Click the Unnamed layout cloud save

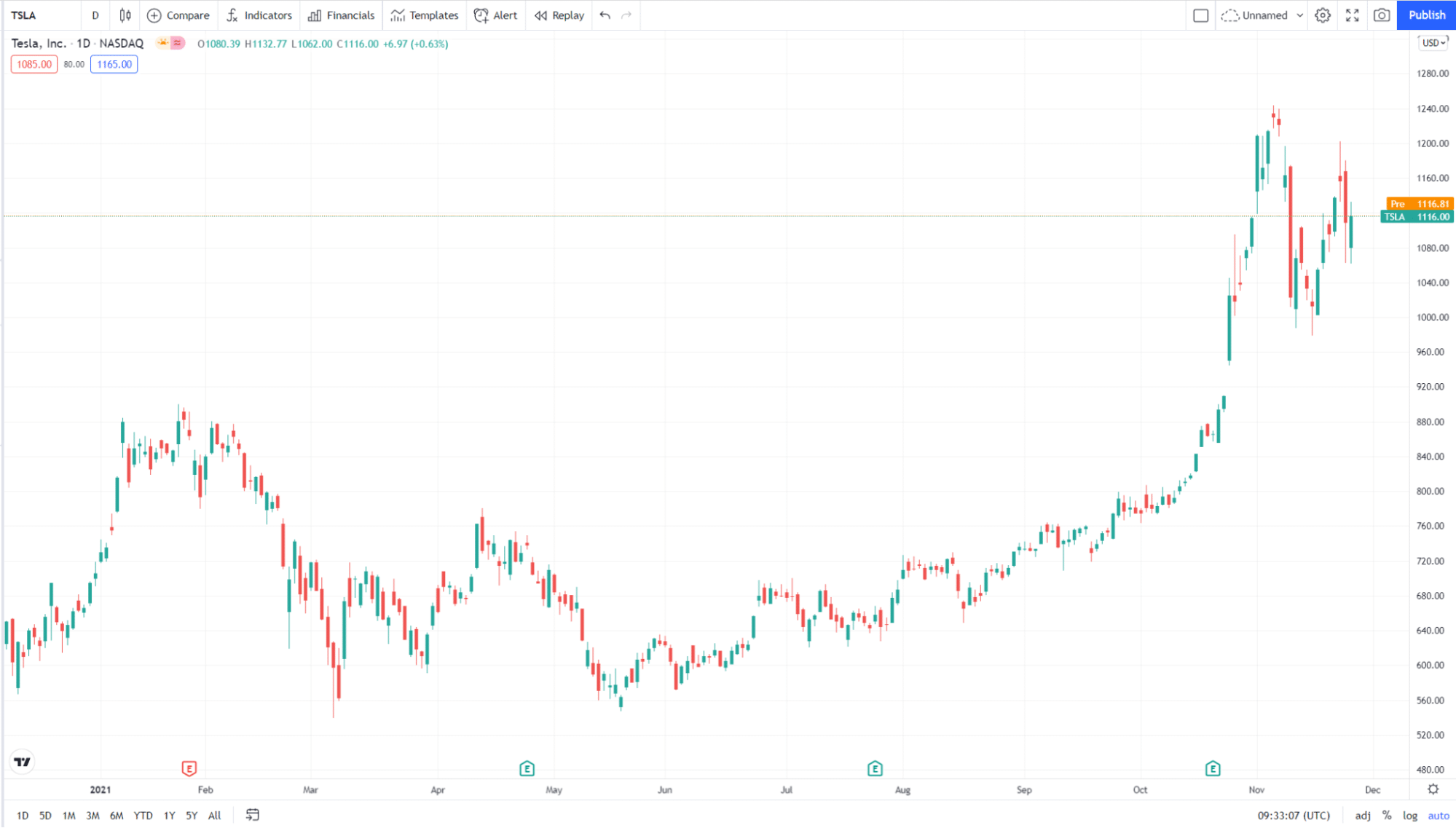pyautogui.click(x=1255, y=15)
